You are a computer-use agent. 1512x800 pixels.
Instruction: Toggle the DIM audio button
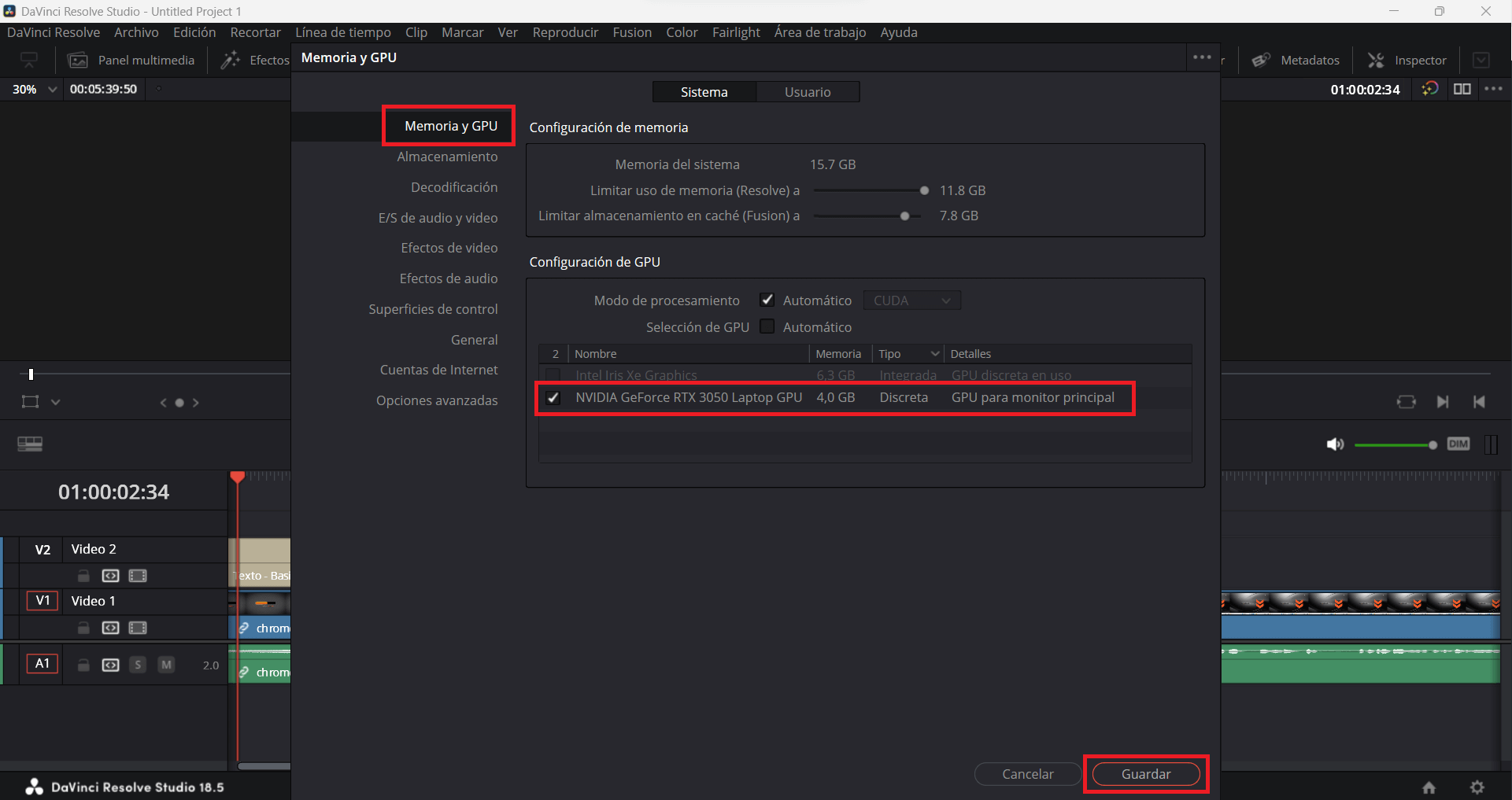1458,444
